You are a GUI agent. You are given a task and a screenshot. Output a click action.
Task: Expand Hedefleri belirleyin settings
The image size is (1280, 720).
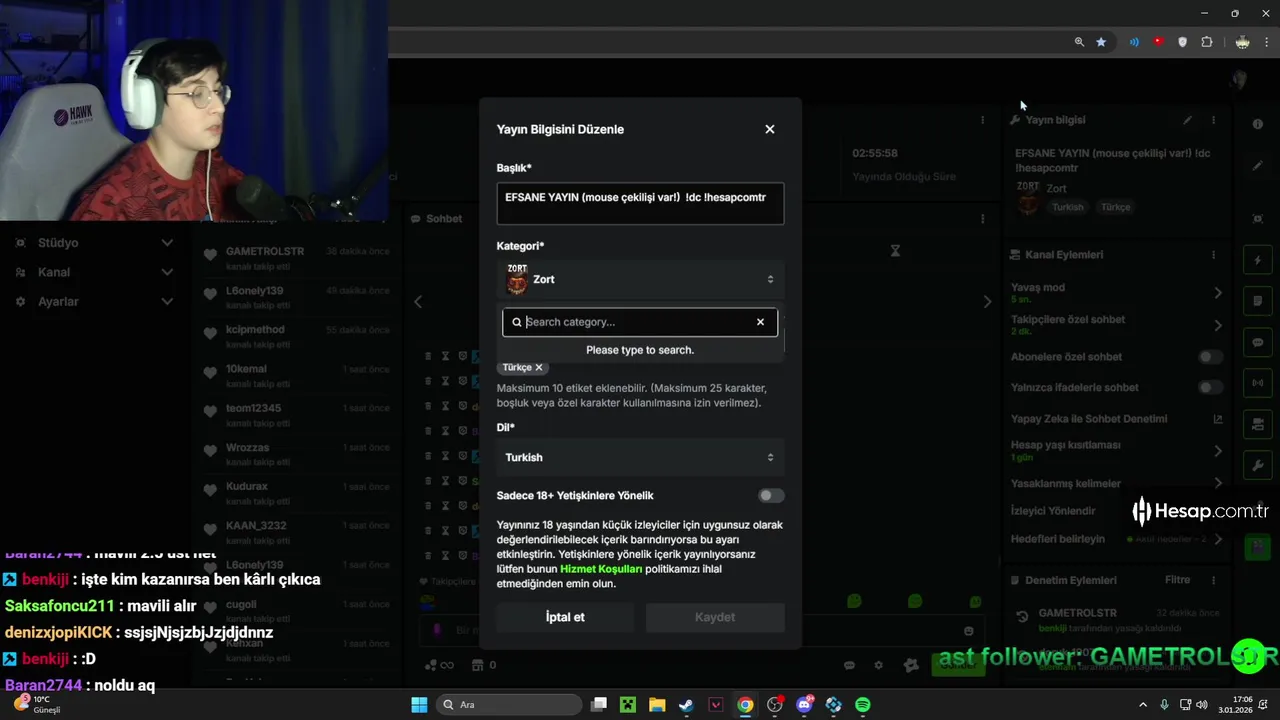1218,539
